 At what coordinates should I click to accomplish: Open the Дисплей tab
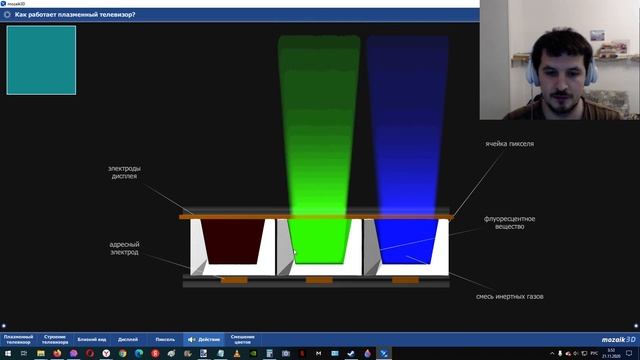coord(128,339)
